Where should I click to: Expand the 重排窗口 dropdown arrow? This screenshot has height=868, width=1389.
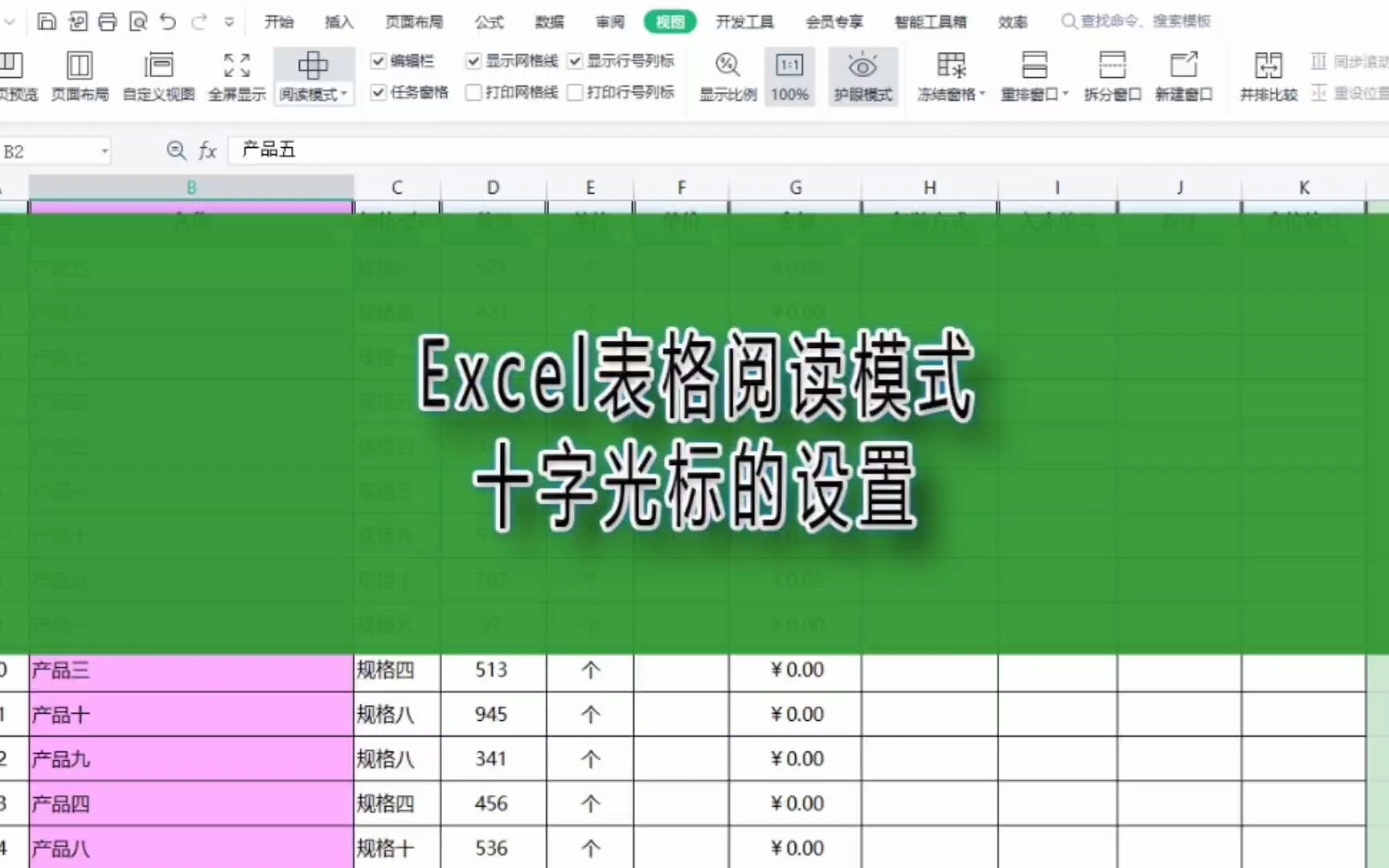coord(1066,94)
